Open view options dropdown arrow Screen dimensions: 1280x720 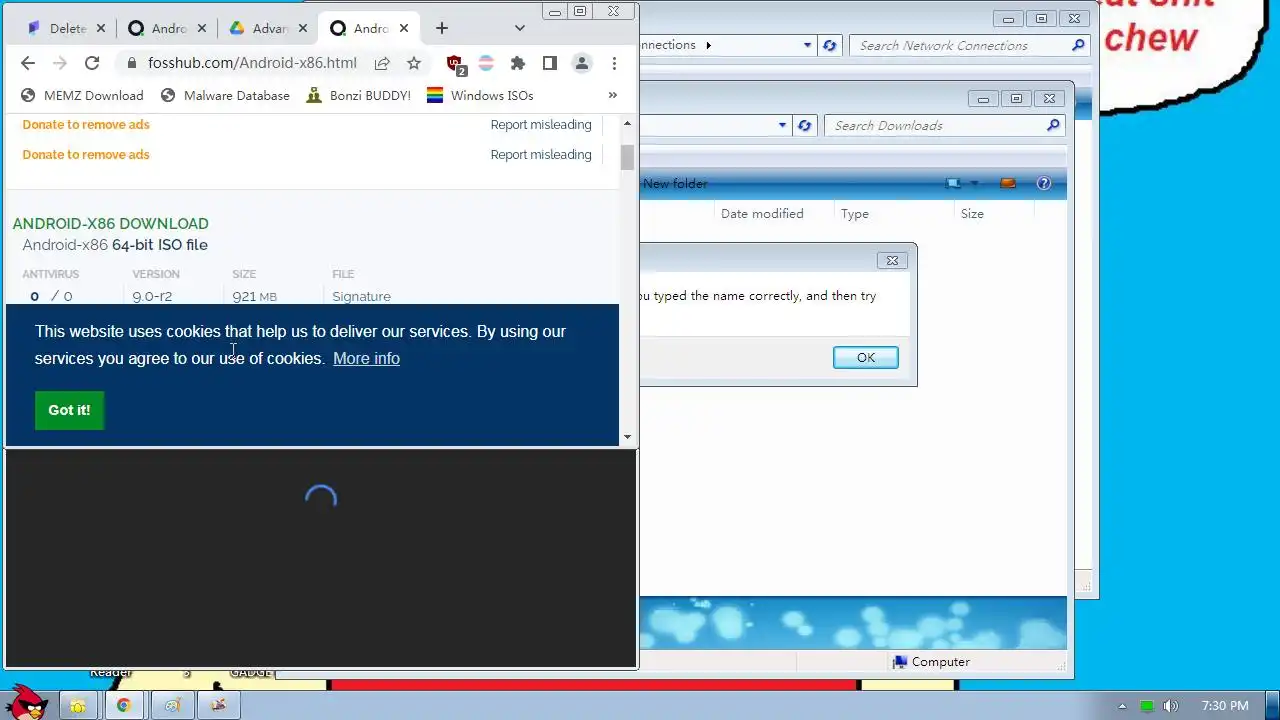pos(974,184)
